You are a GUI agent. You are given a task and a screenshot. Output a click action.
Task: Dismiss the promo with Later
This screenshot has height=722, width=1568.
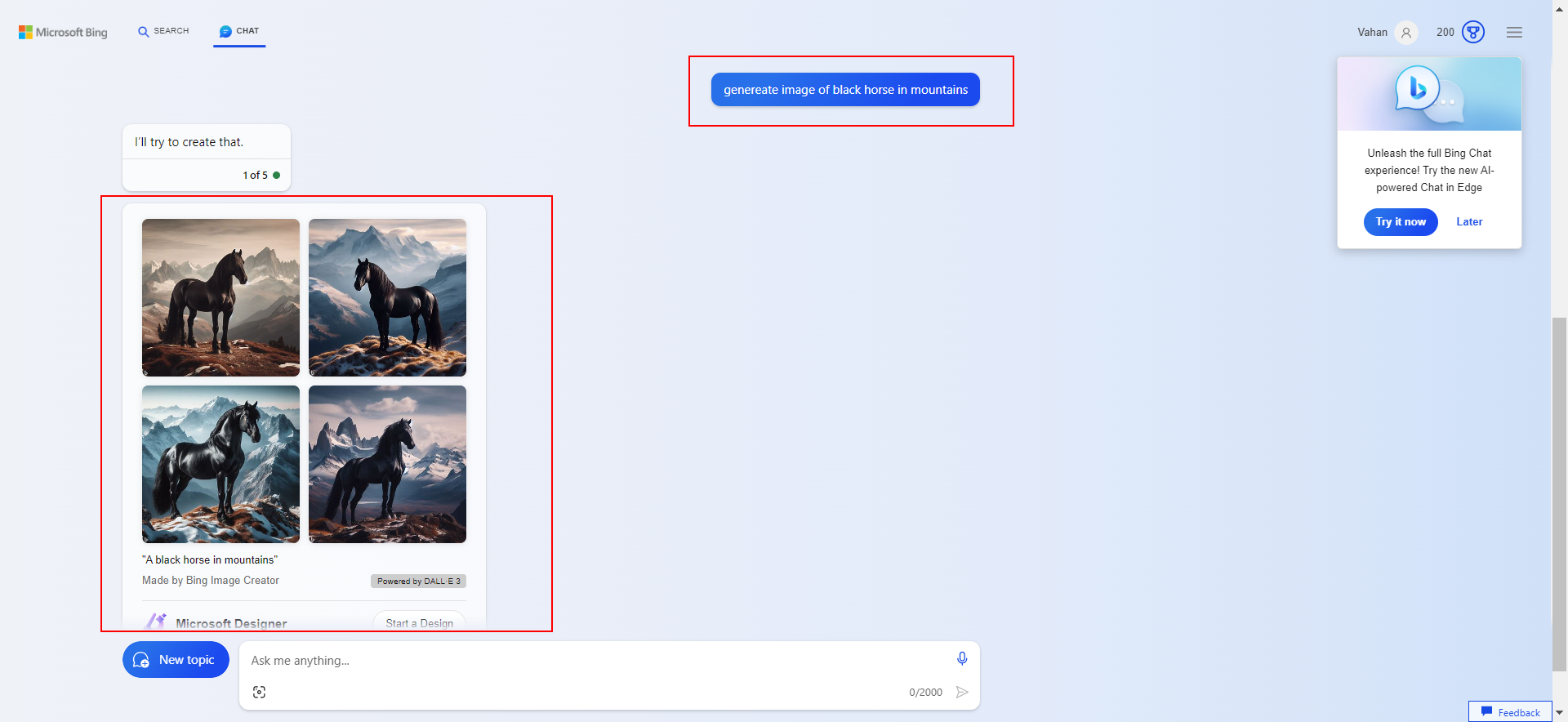tap(1468, 222)
